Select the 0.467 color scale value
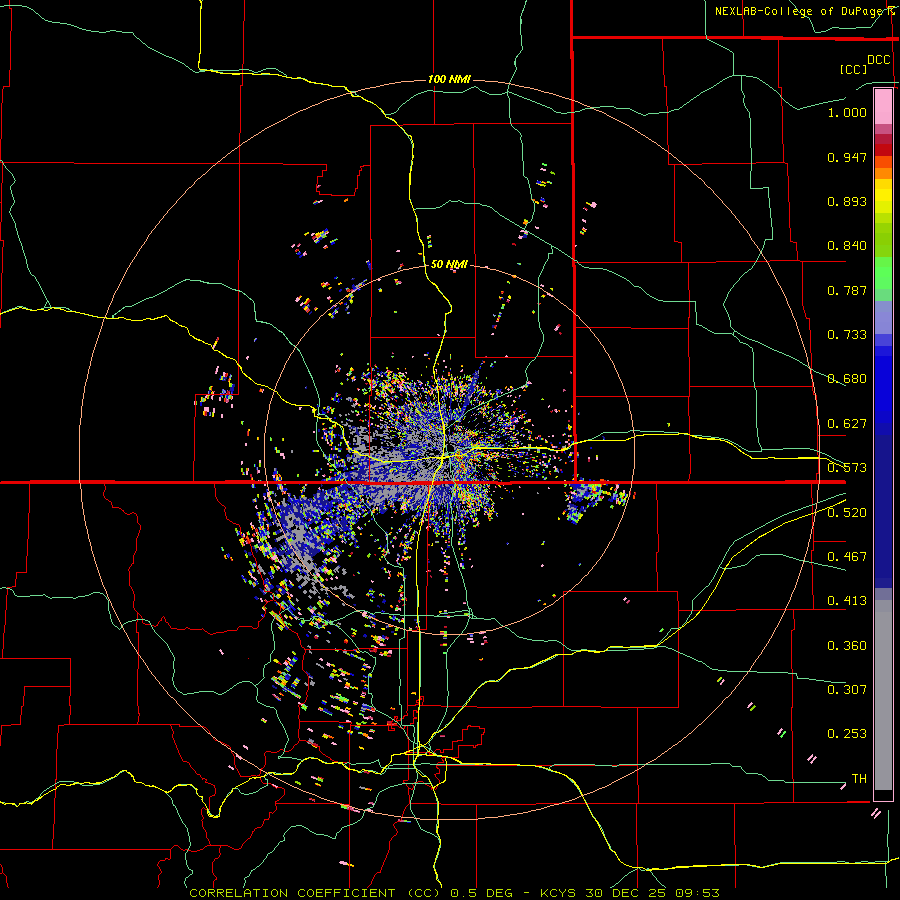Screen dimensions: 900x900 (847, 557)
